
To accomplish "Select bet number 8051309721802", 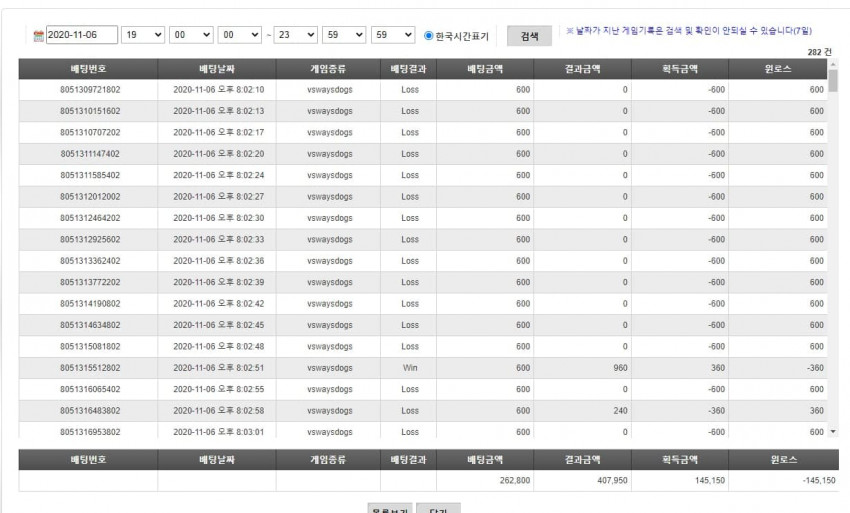I will [90, 89].
